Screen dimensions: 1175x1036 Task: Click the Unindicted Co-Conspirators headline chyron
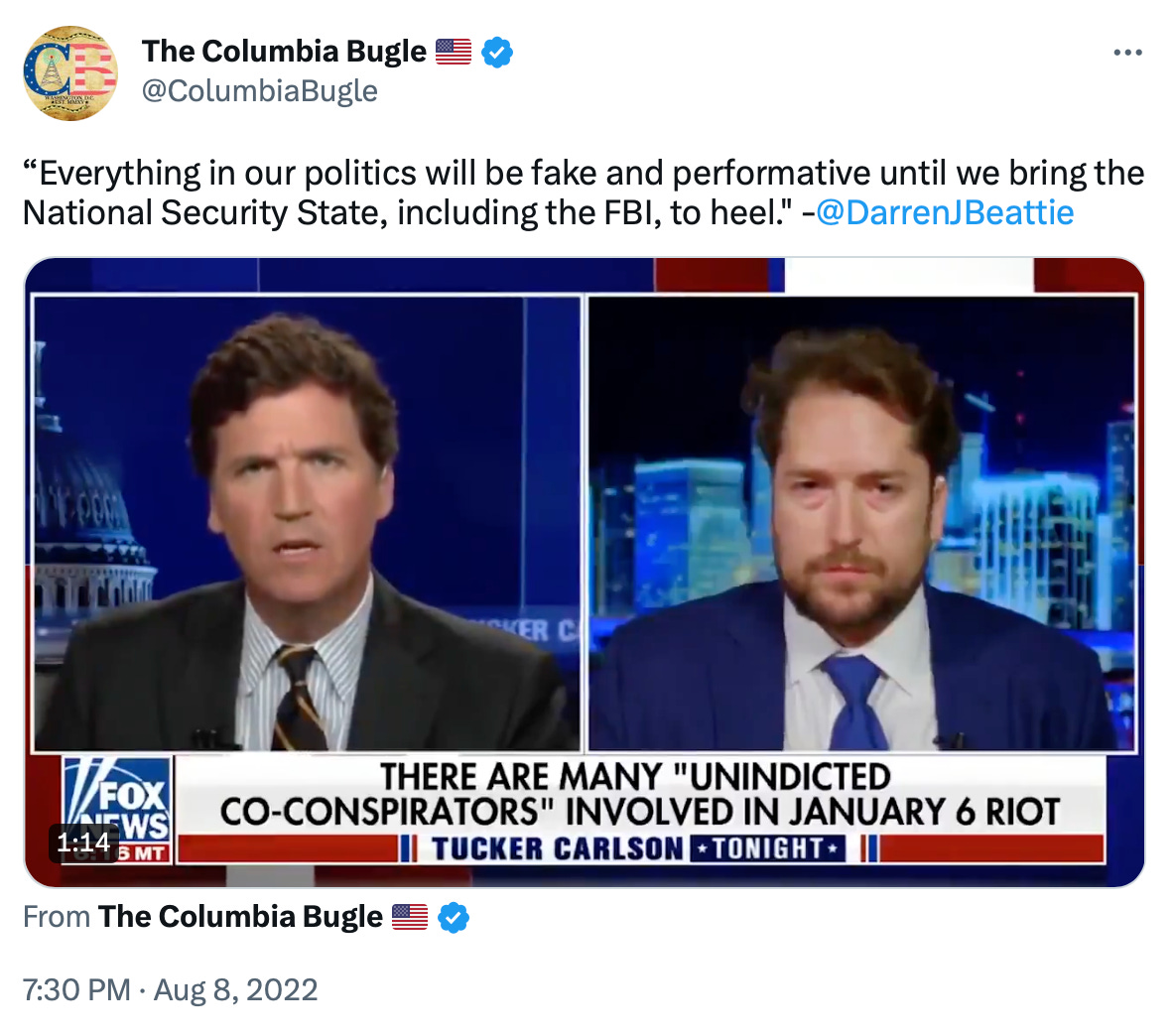(x=639, y=794)
